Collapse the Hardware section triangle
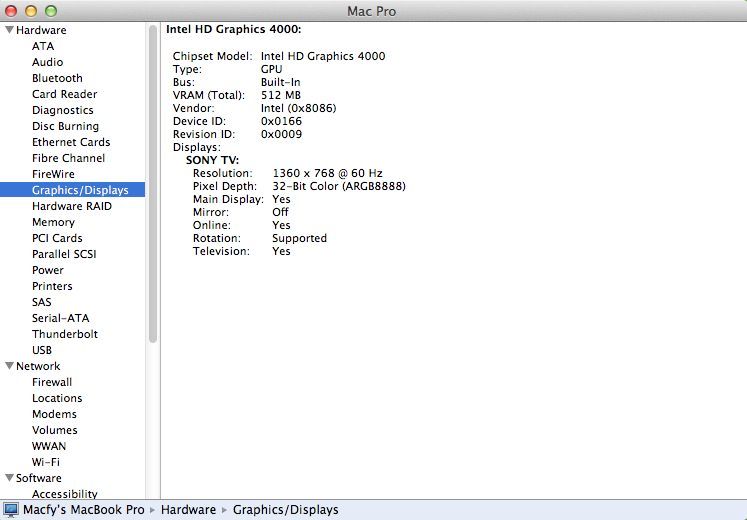Image resolution: width=747 pixels, height=520 pixels. click(9, 30)
